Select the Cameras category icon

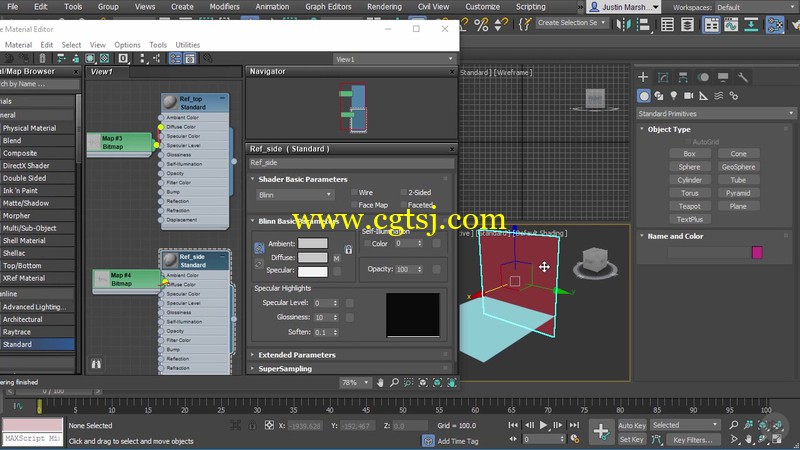click(688, 96)
